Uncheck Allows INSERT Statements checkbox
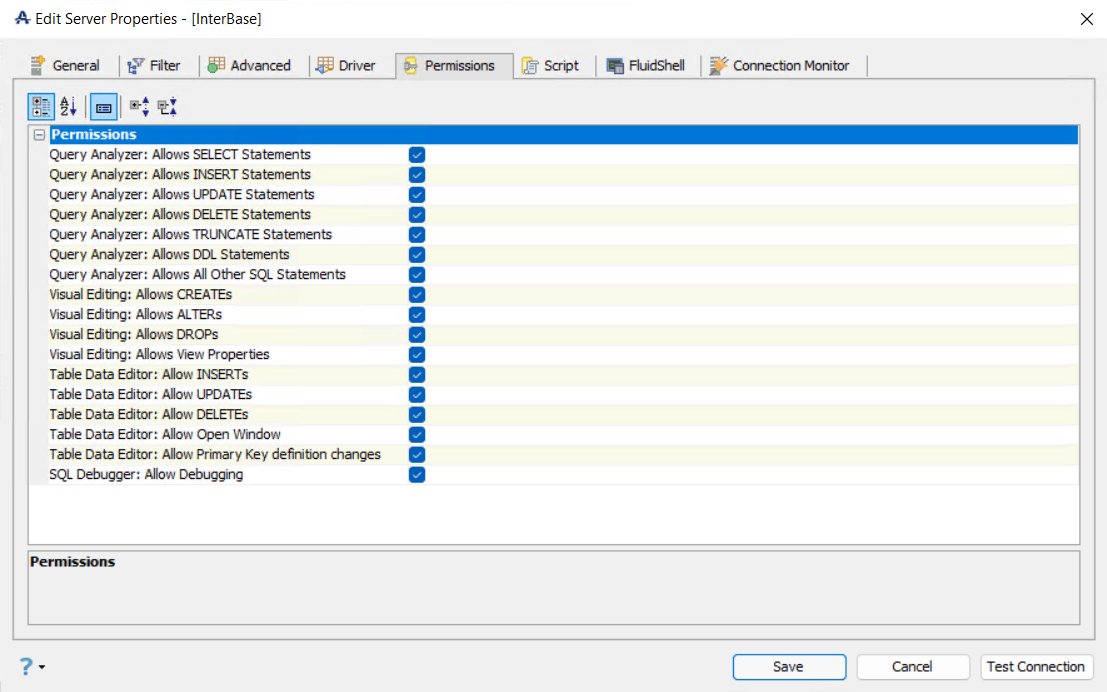Screen dimensions: 1107x692 [417, 174]
